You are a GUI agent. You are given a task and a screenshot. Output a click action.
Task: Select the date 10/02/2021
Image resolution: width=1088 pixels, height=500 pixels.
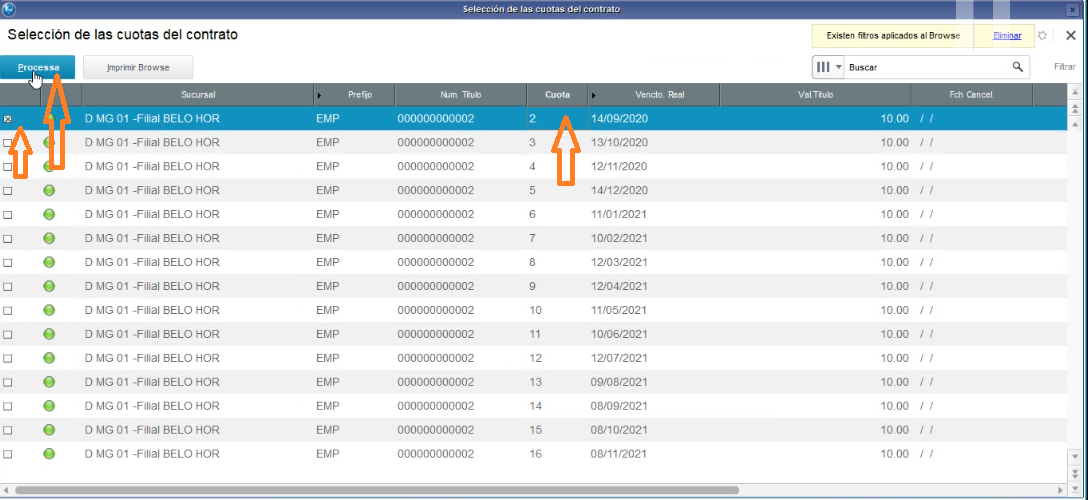619,239
